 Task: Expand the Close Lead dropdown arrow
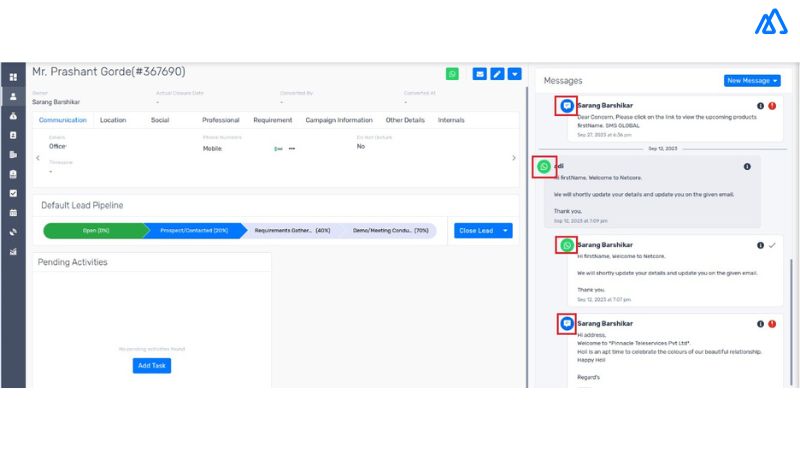[x=507, y=230]
